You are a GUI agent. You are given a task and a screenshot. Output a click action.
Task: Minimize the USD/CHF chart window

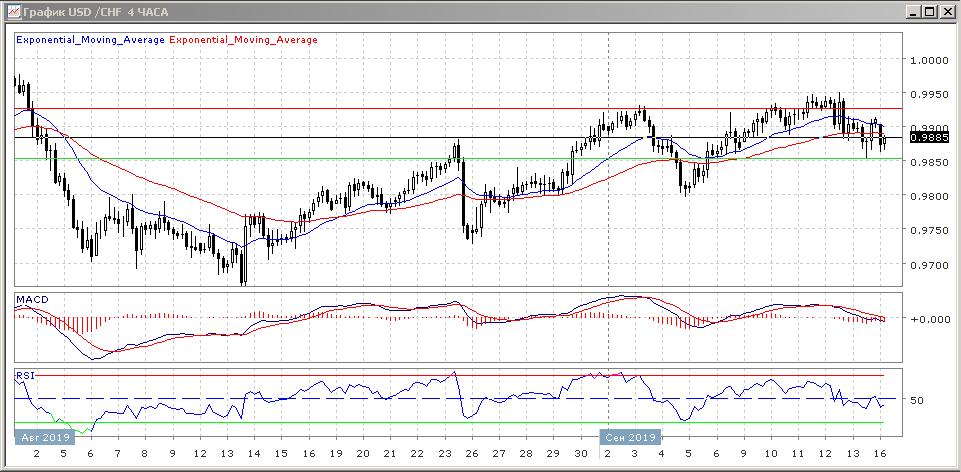[x=913, y=12]
